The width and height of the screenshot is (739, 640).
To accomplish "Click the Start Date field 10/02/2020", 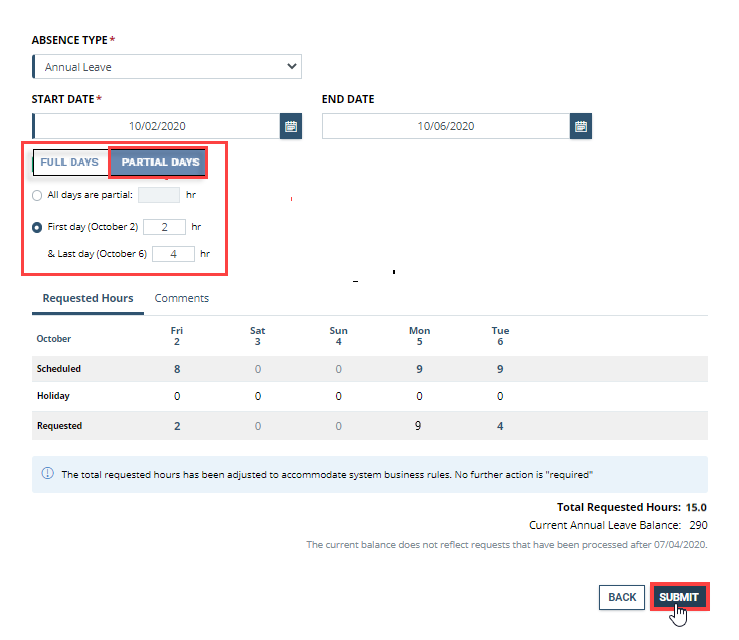I will [157, 126].
